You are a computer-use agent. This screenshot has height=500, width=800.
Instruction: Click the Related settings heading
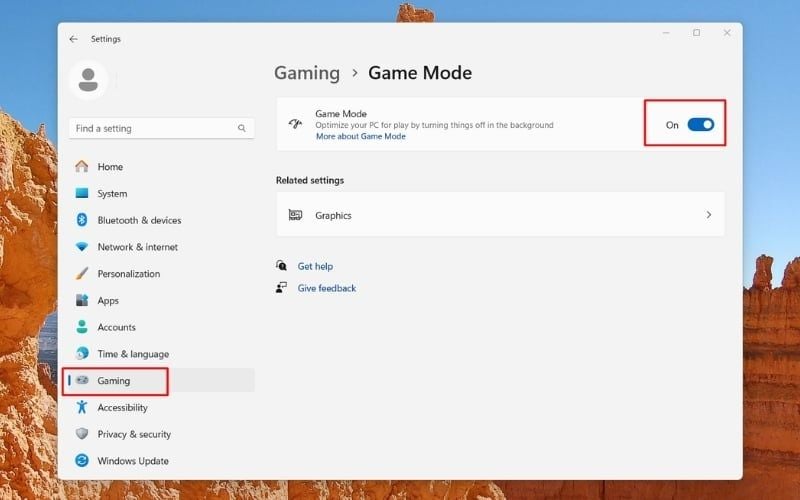pyautogui.click(x=310, y=180)
